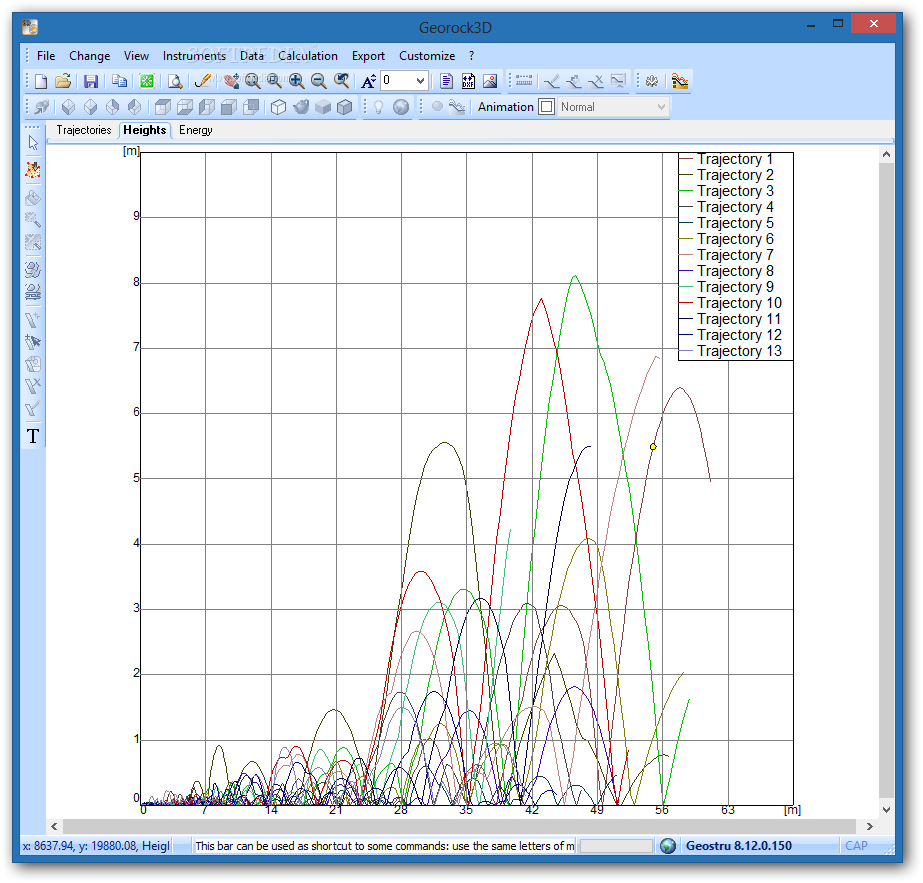Select the T text tool
This screenshot has width=923, height=883.
click(33, 436)
